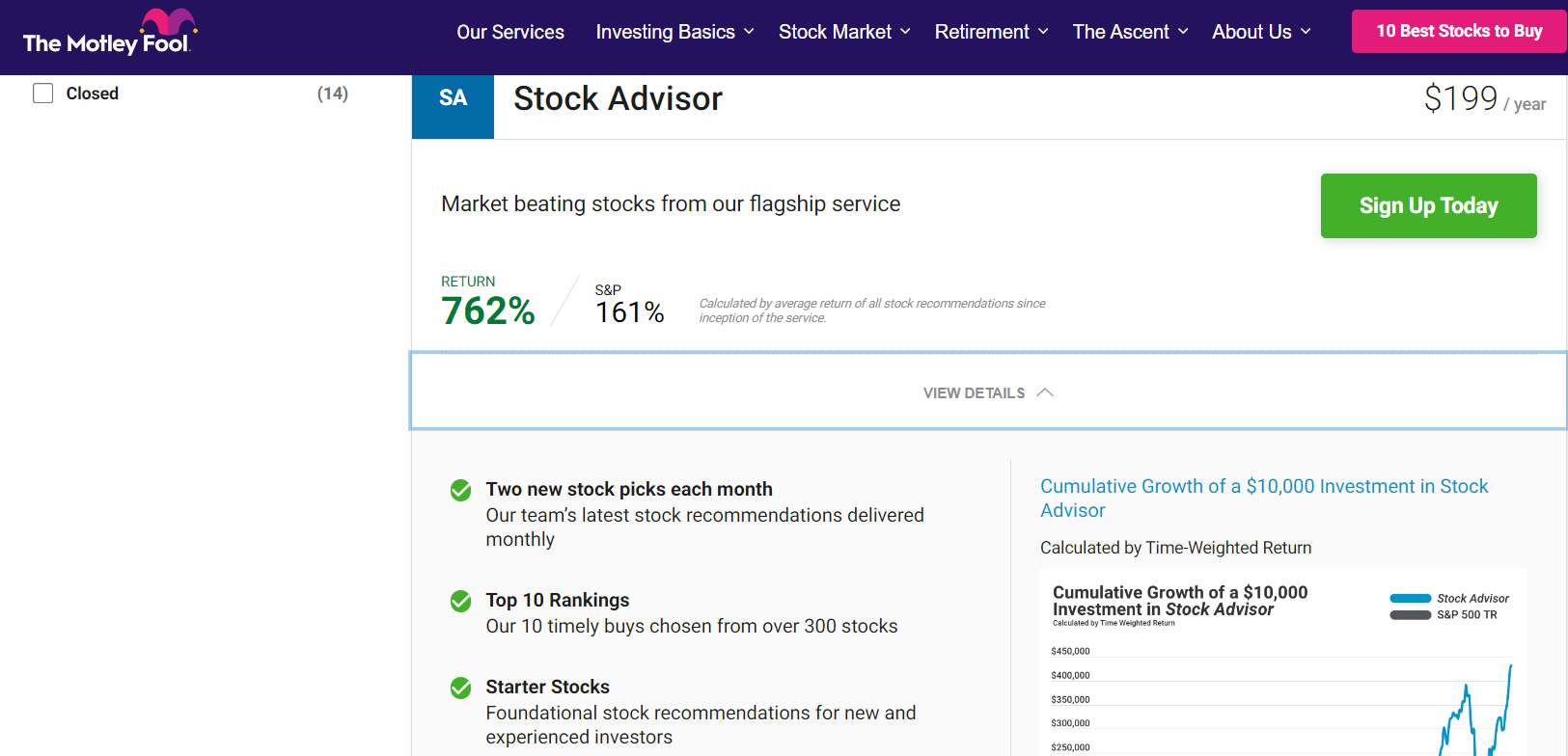Open The Motley Fool logo homepage
The width and height of the screenshot is (1568, 756).
[x=109, y=33]
